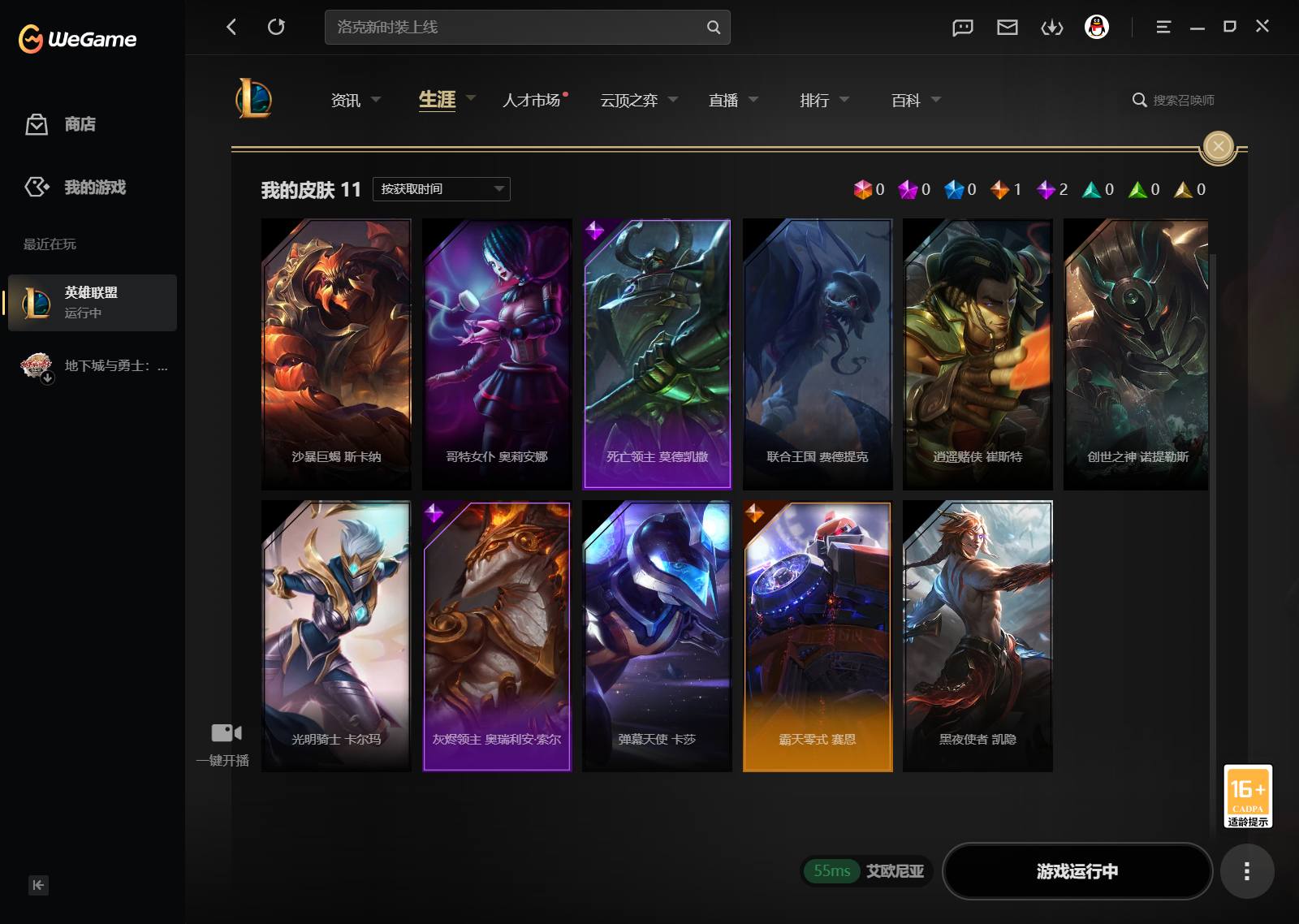Expand the 生涯 dropdown arrow
1299x924 pixels.
click(471, 98)
